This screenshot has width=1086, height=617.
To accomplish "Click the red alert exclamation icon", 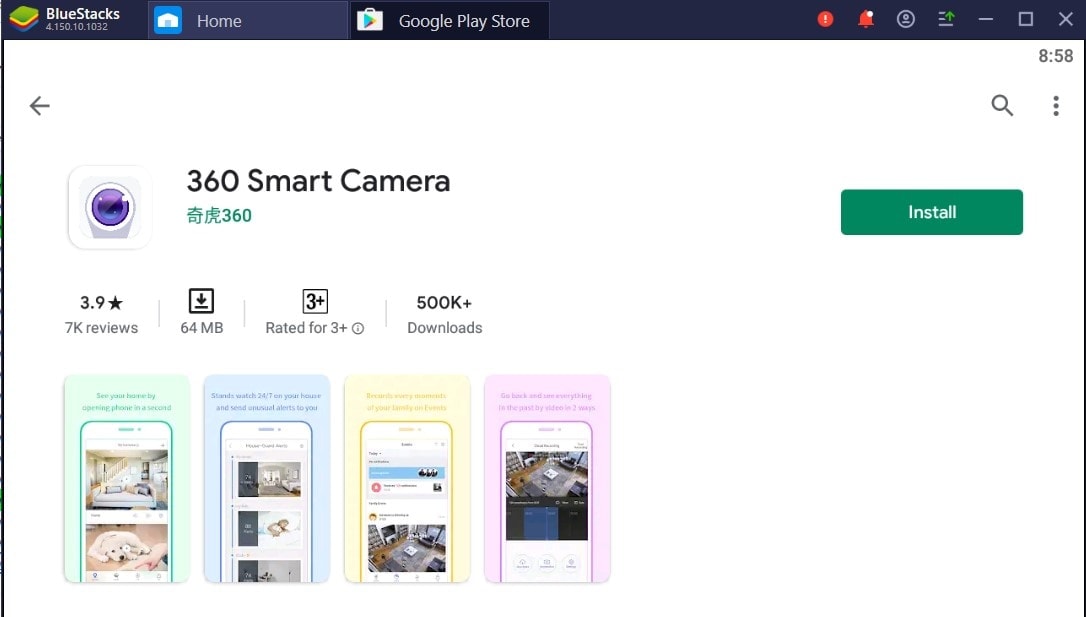I will 825,19.
